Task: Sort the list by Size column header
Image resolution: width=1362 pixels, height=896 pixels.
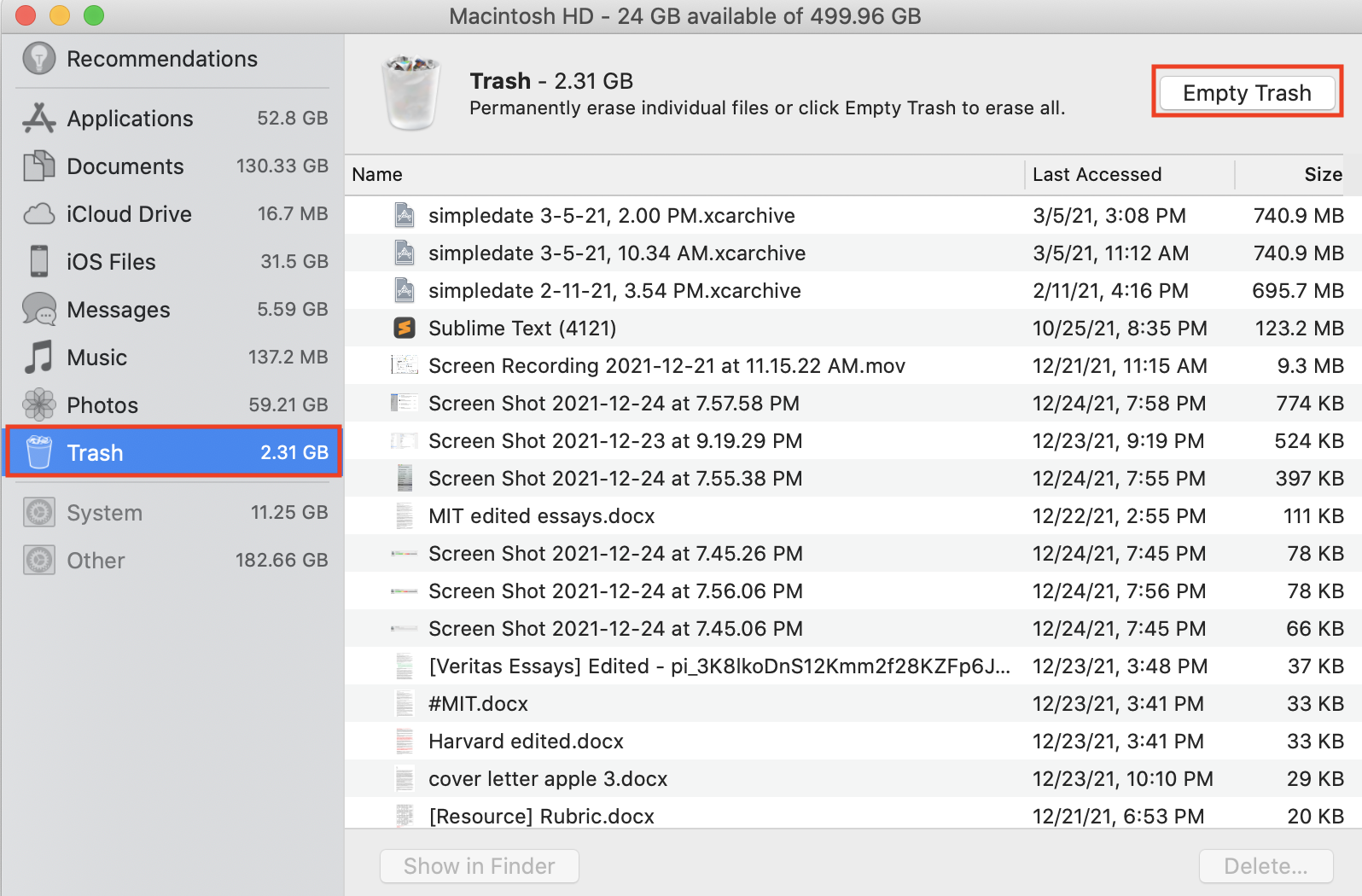Action: tap(1289, 174)
